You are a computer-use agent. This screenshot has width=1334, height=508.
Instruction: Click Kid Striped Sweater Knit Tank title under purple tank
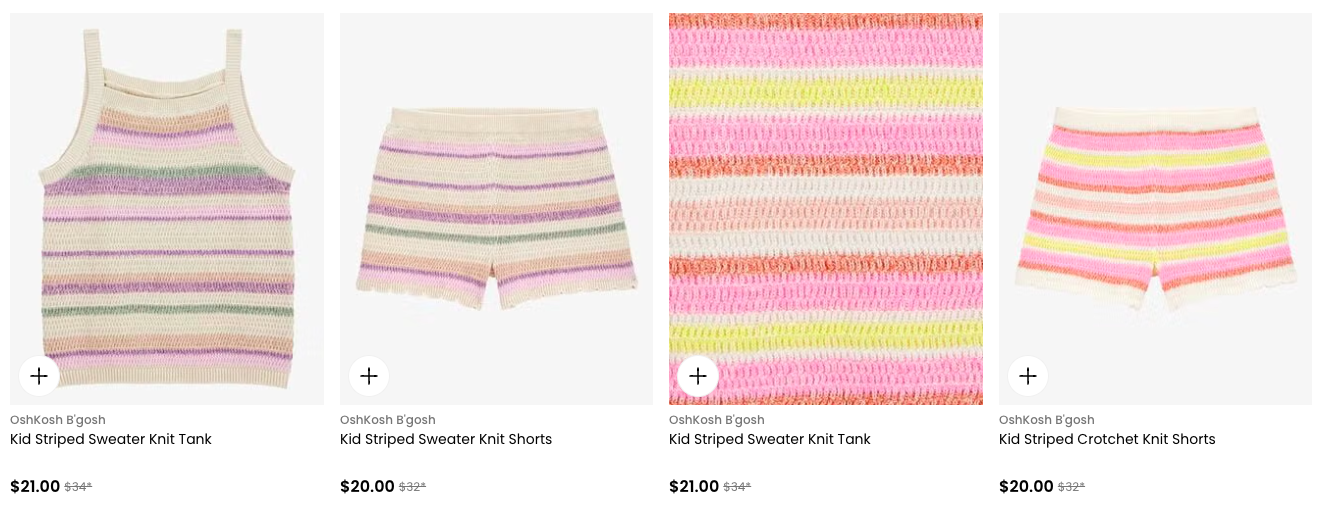point(111,439)
